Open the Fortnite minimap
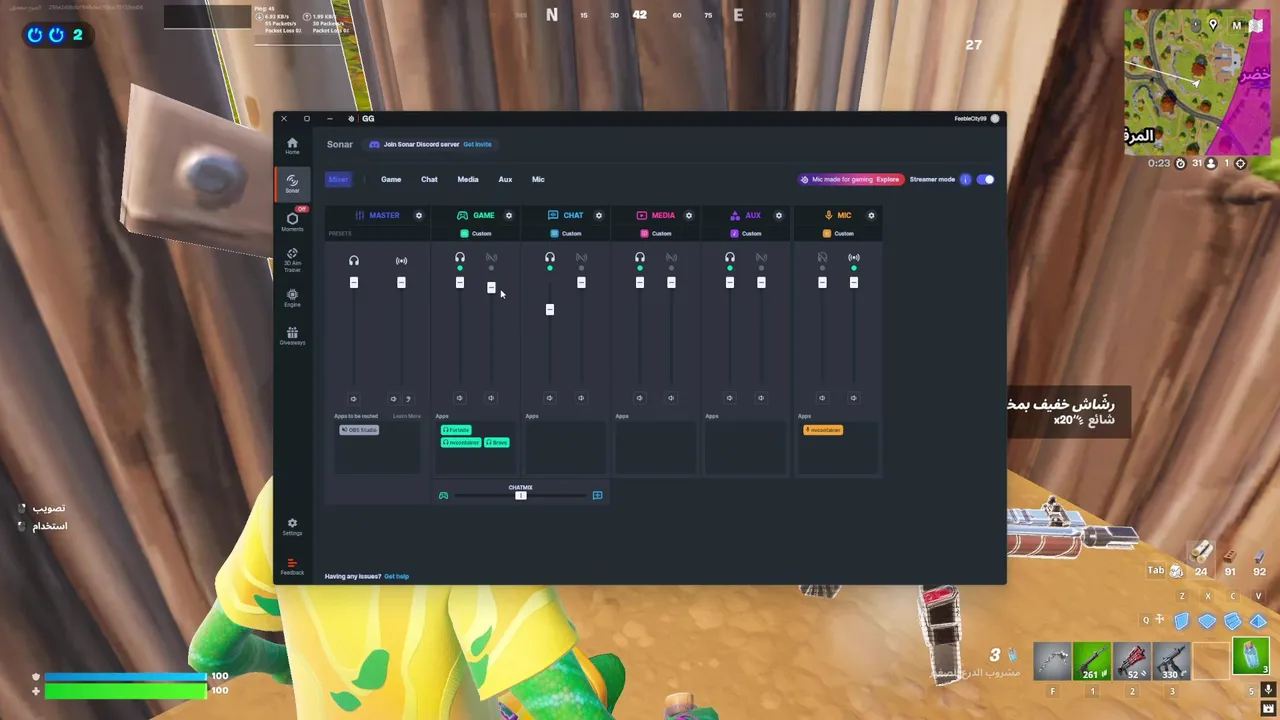Screen dimensions: 1280x720 pos(1197,82)
